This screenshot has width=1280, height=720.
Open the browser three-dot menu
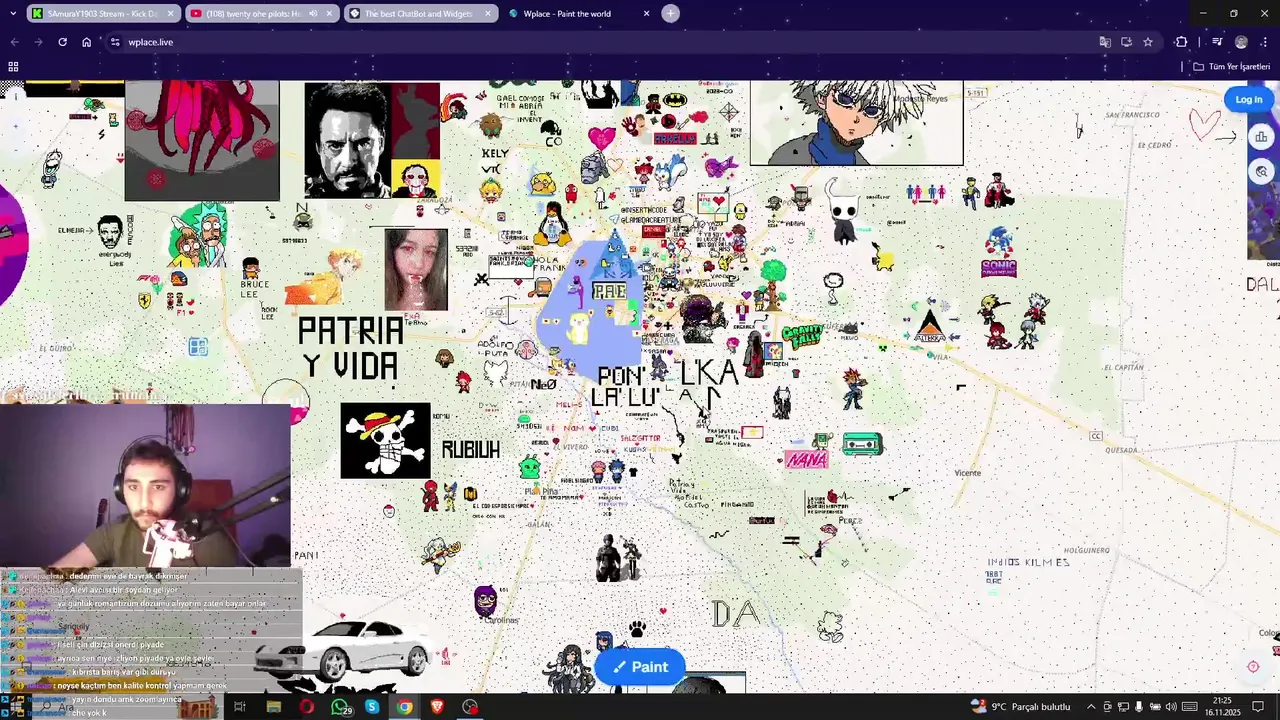[1264, 42]
